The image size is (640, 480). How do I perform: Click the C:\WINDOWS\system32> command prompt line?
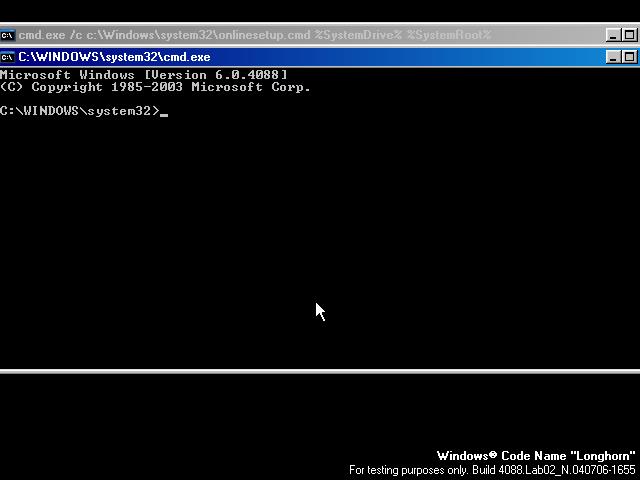point(84,111)
